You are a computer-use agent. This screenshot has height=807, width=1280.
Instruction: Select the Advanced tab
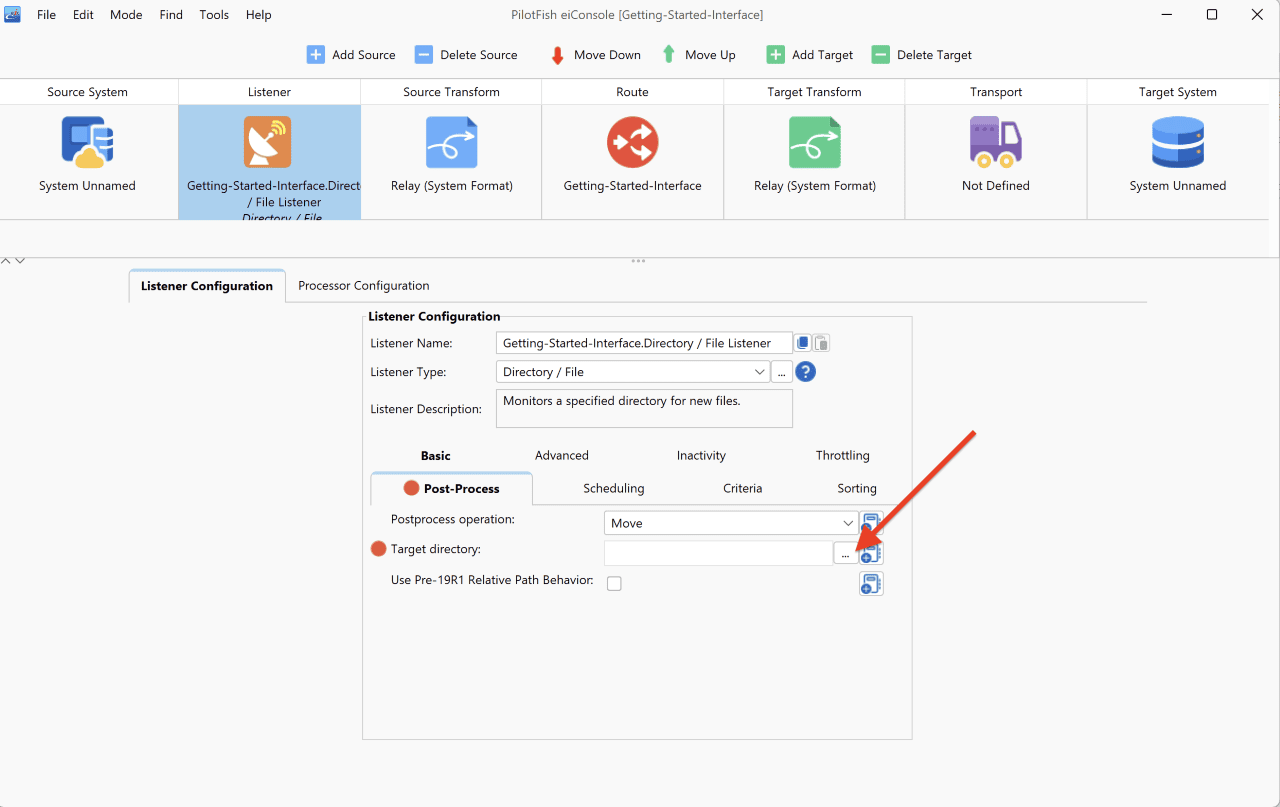tap(562, 455)
